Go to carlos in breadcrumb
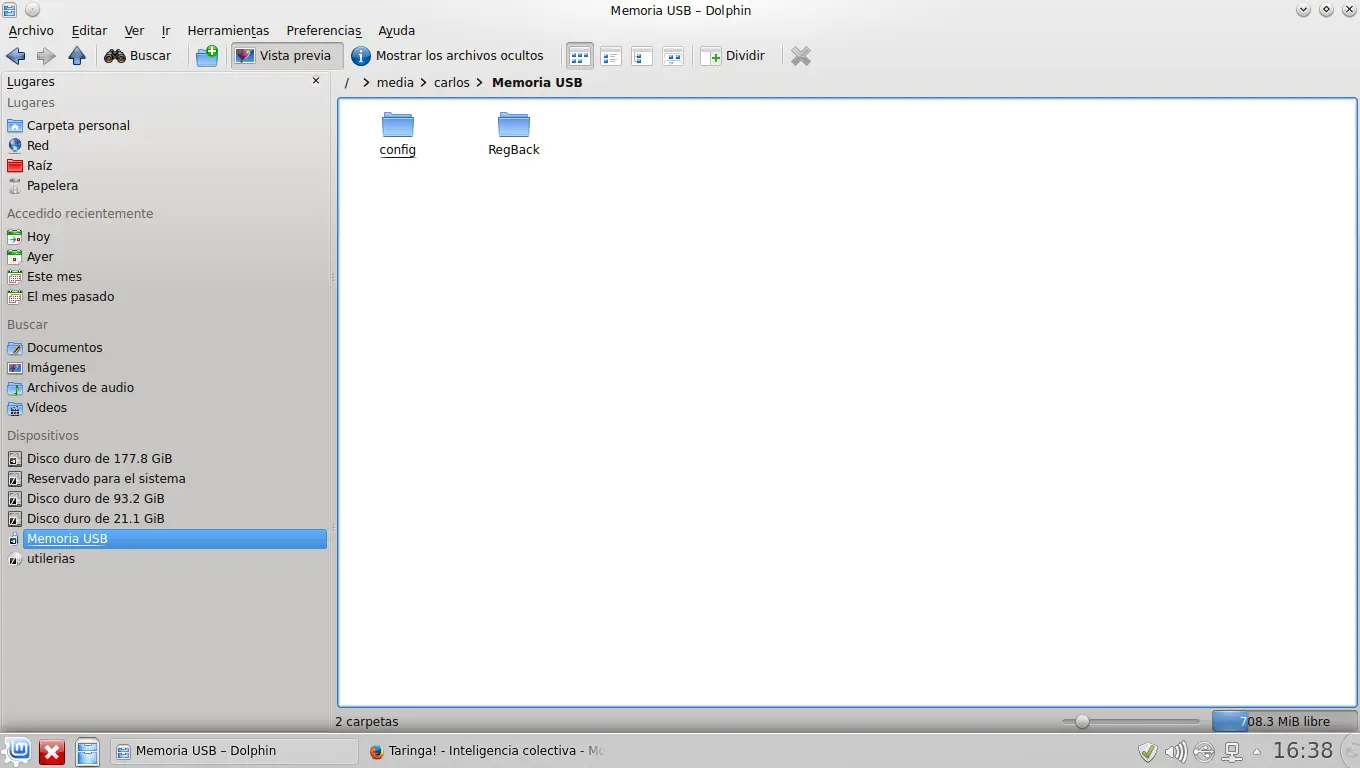The image size is (1360, 768). (x=452, y=83)
